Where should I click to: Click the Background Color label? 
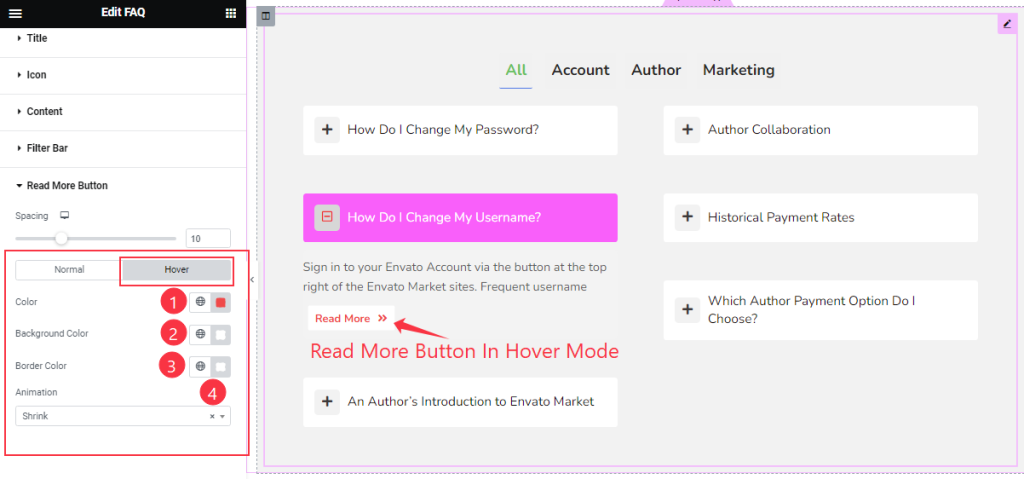pos(52,334)
